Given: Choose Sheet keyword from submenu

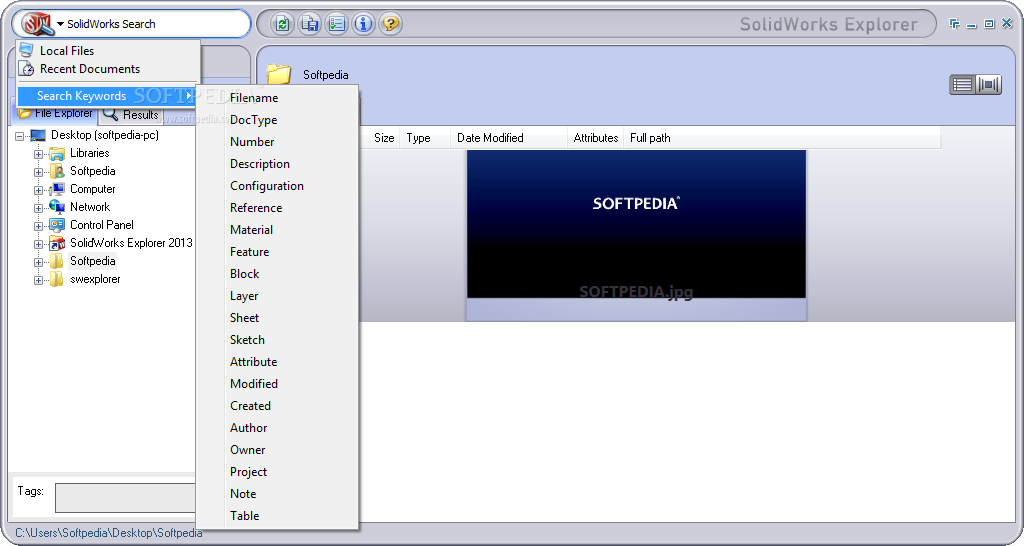Looking at the screenshot, I should point(277,317).
